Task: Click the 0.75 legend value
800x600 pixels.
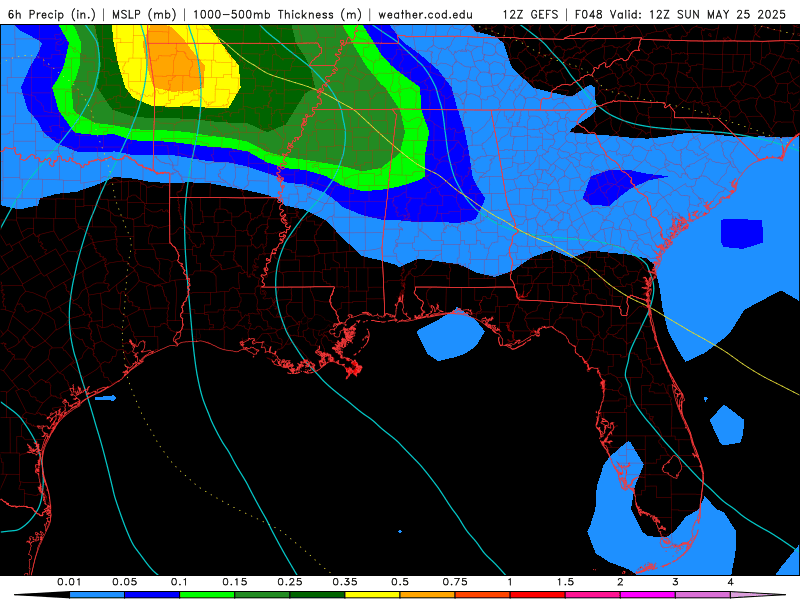Action: [x=455, y=582]
